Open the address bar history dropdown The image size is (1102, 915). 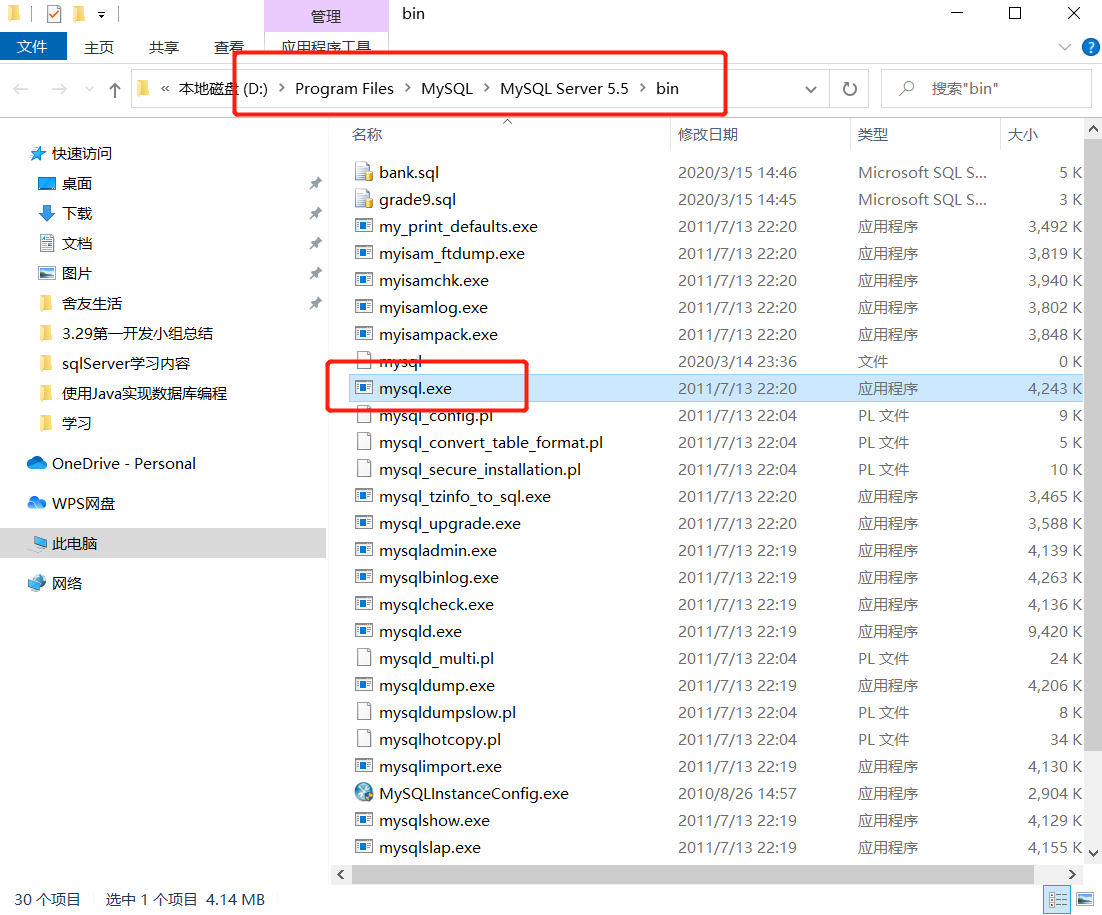click(811, 89)
